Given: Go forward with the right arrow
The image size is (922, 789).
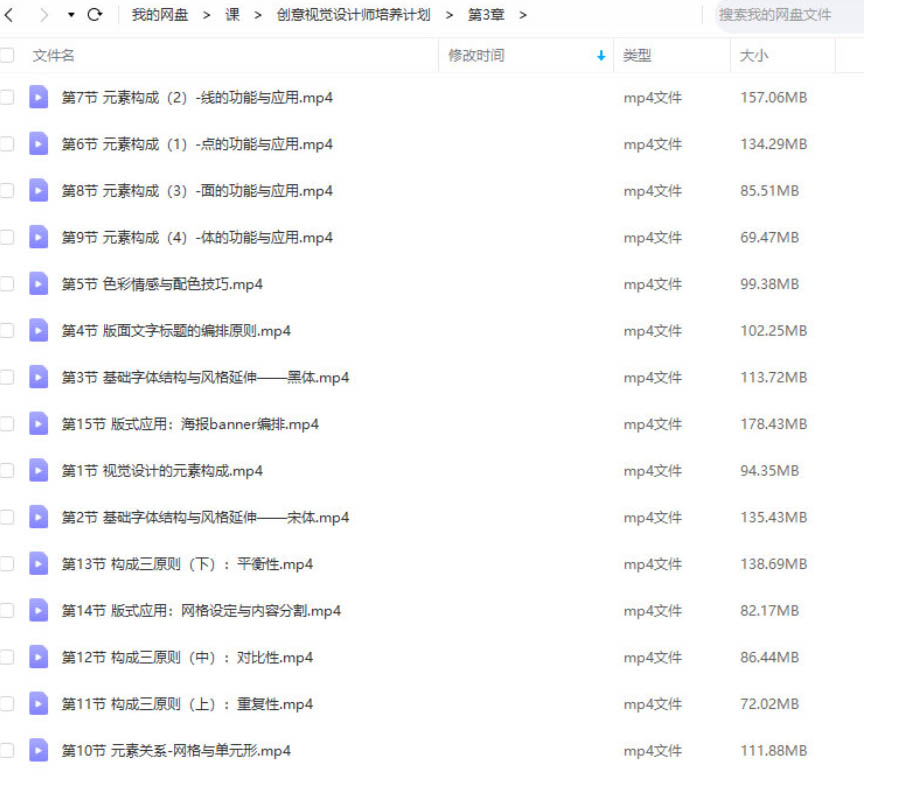Looking at the screenshot, I should click(44, 15).
